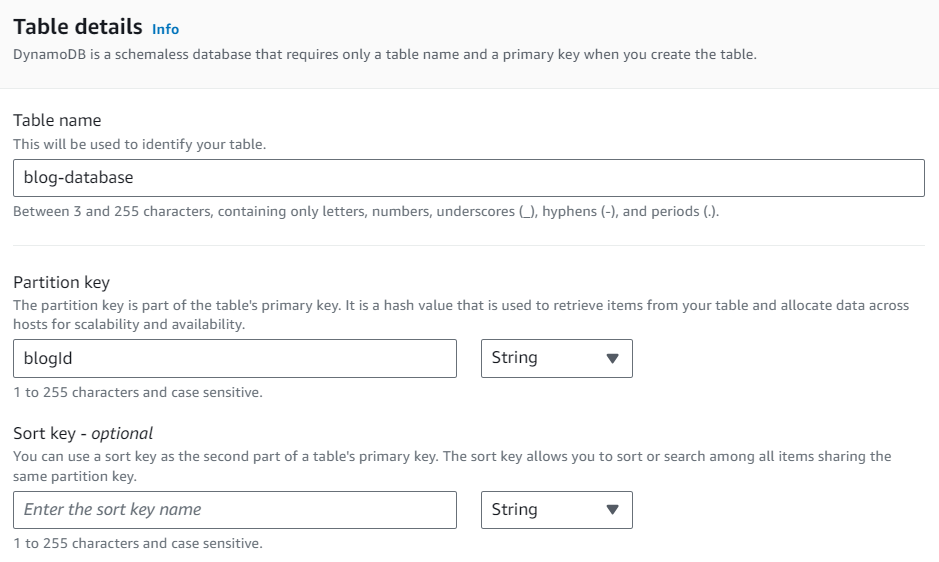Click the case sensitive hint under Sort key
Screen dimensions: 939x562
tap(138, 543)
